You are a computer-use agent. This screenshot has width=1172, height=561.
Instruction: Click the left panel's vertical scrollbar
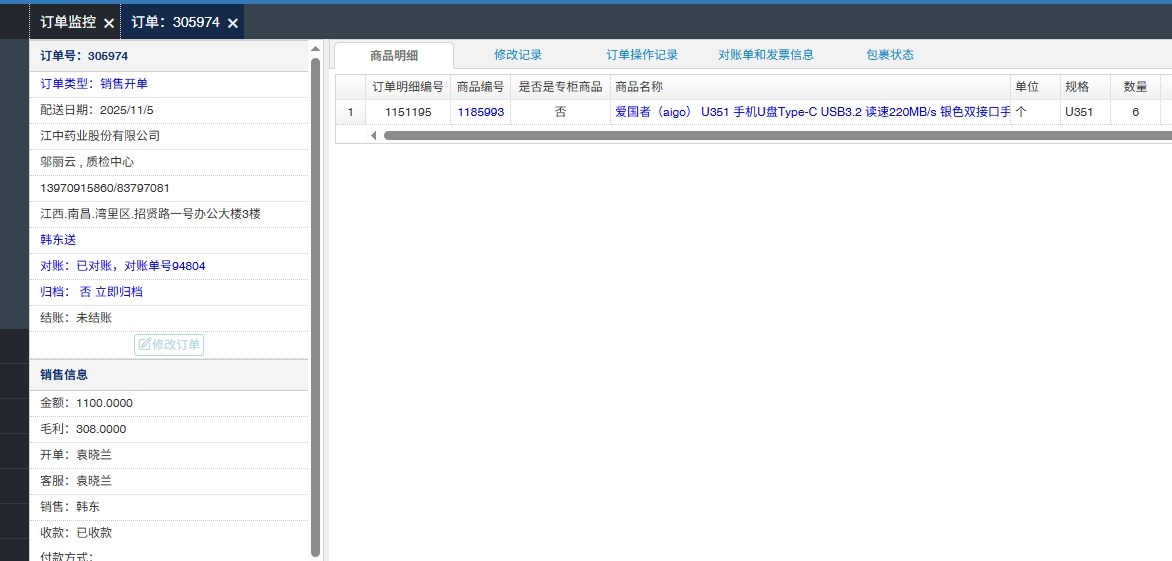tap(316, 300)
